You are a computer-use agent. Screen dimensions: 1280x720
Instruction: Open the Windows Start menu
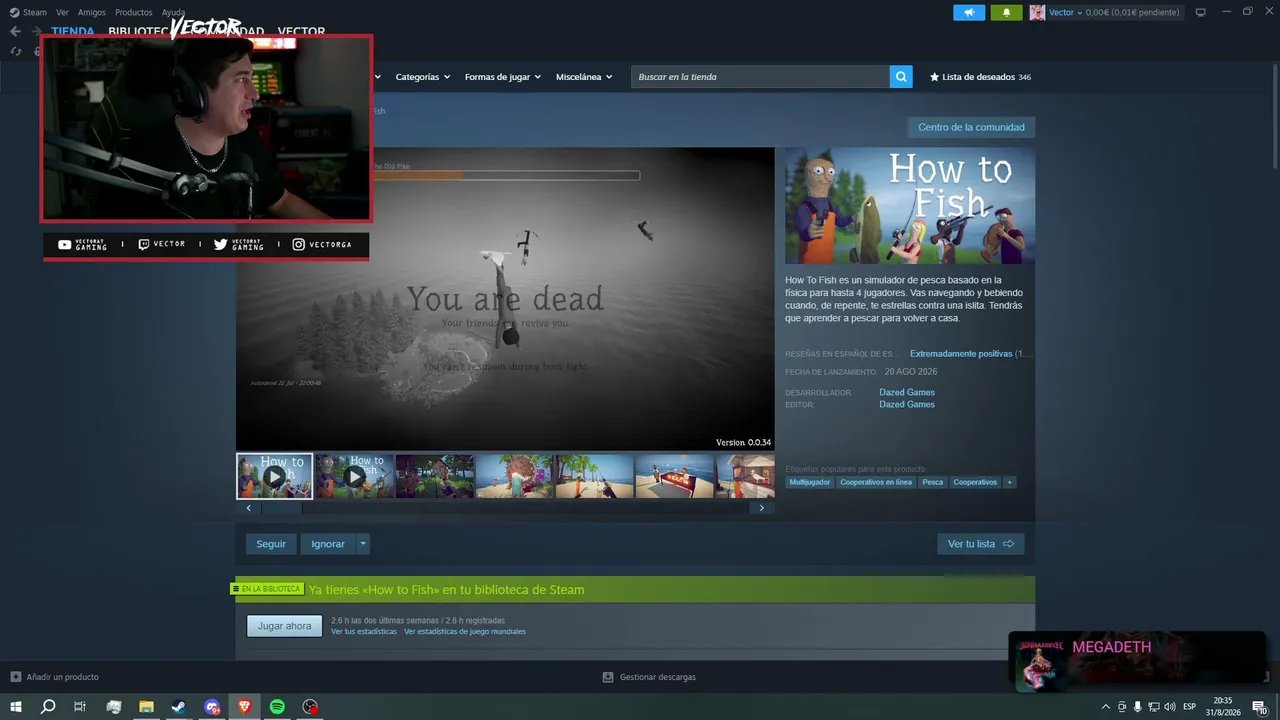15,707
